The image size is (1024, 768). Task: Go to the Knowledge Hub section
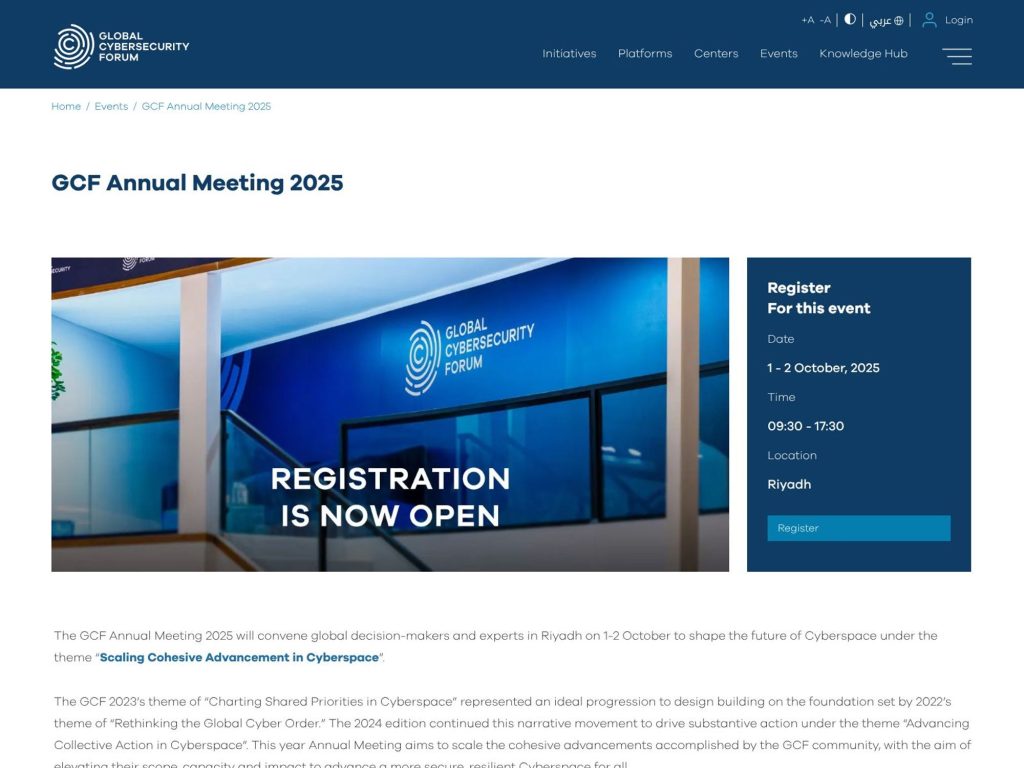point(863,54)
